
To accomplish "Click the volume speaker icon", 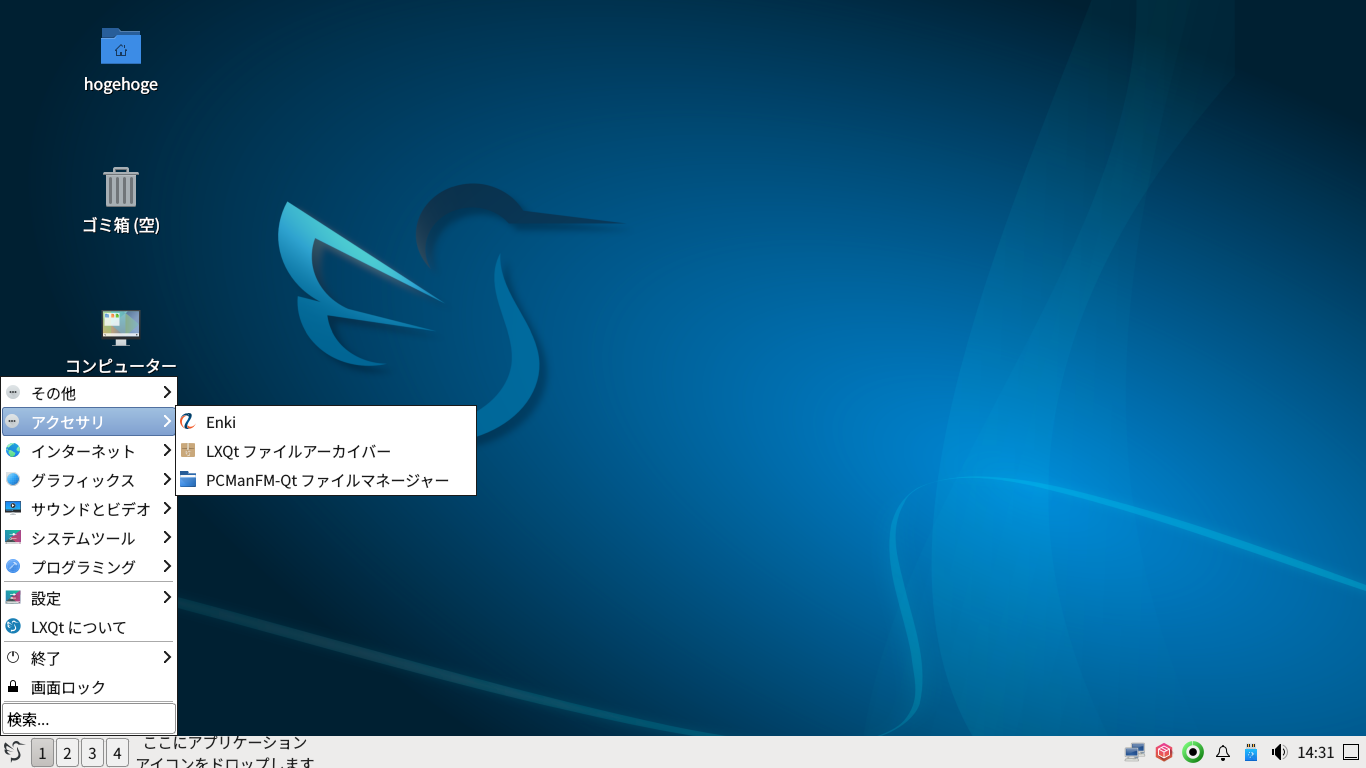I will [1278, 752].
